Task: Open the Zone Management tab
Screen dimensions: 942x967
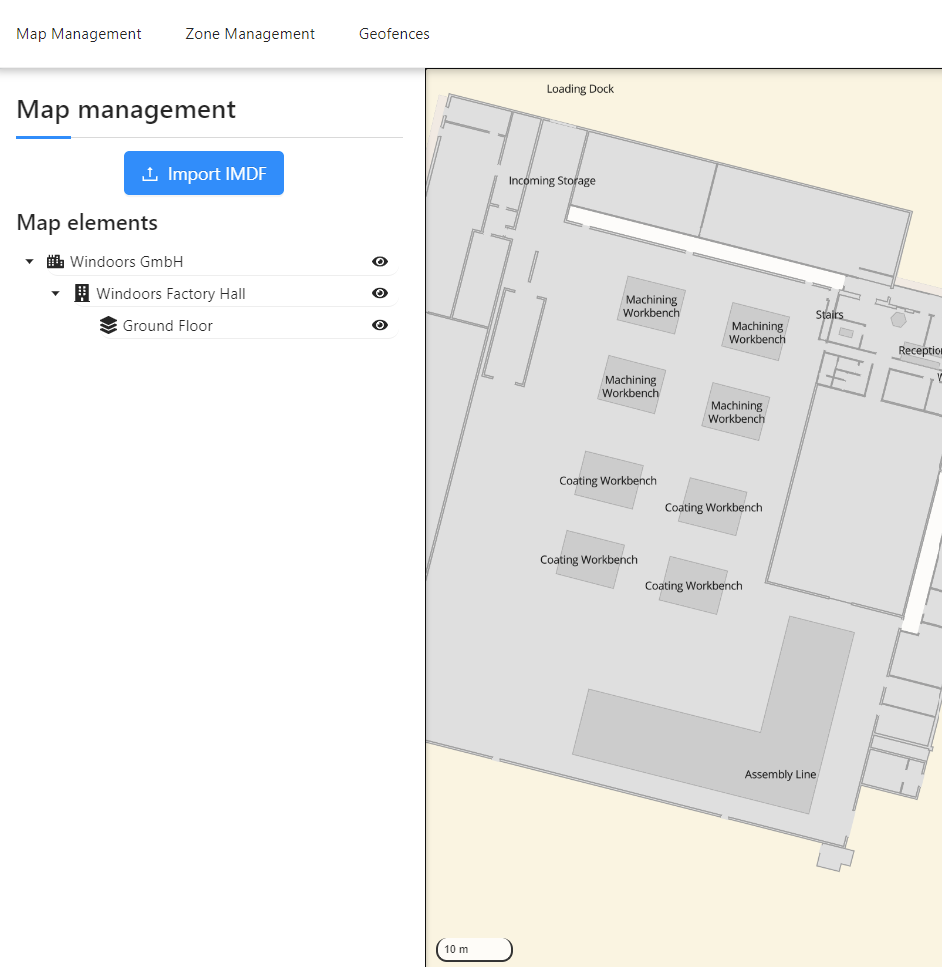Action: coord(250,34)
